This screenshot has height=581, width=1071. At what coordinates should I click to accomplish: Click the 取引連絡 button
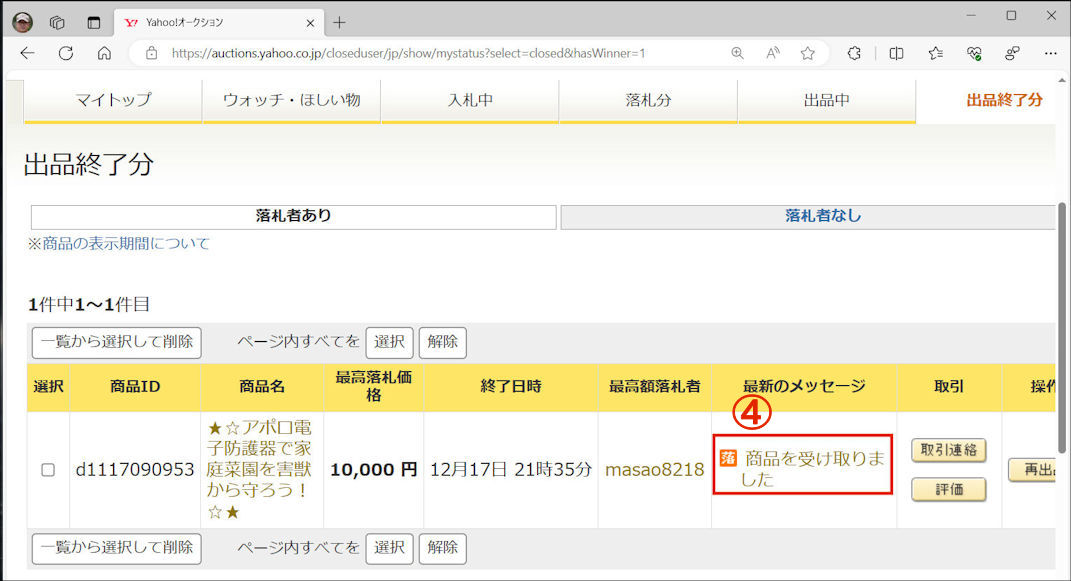[948, 451]
